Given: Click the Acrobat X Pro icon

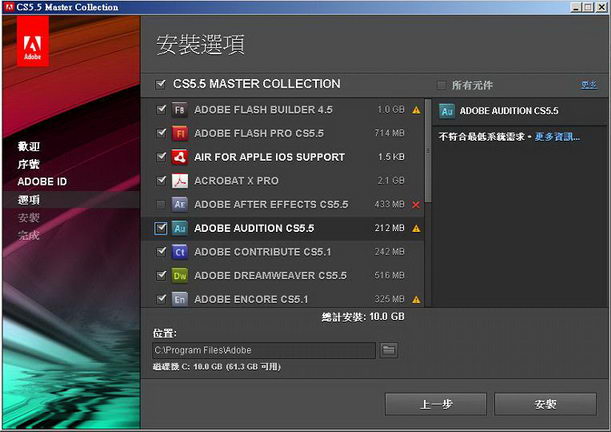Looking at the screenshot, I should (x=180, y=181).
